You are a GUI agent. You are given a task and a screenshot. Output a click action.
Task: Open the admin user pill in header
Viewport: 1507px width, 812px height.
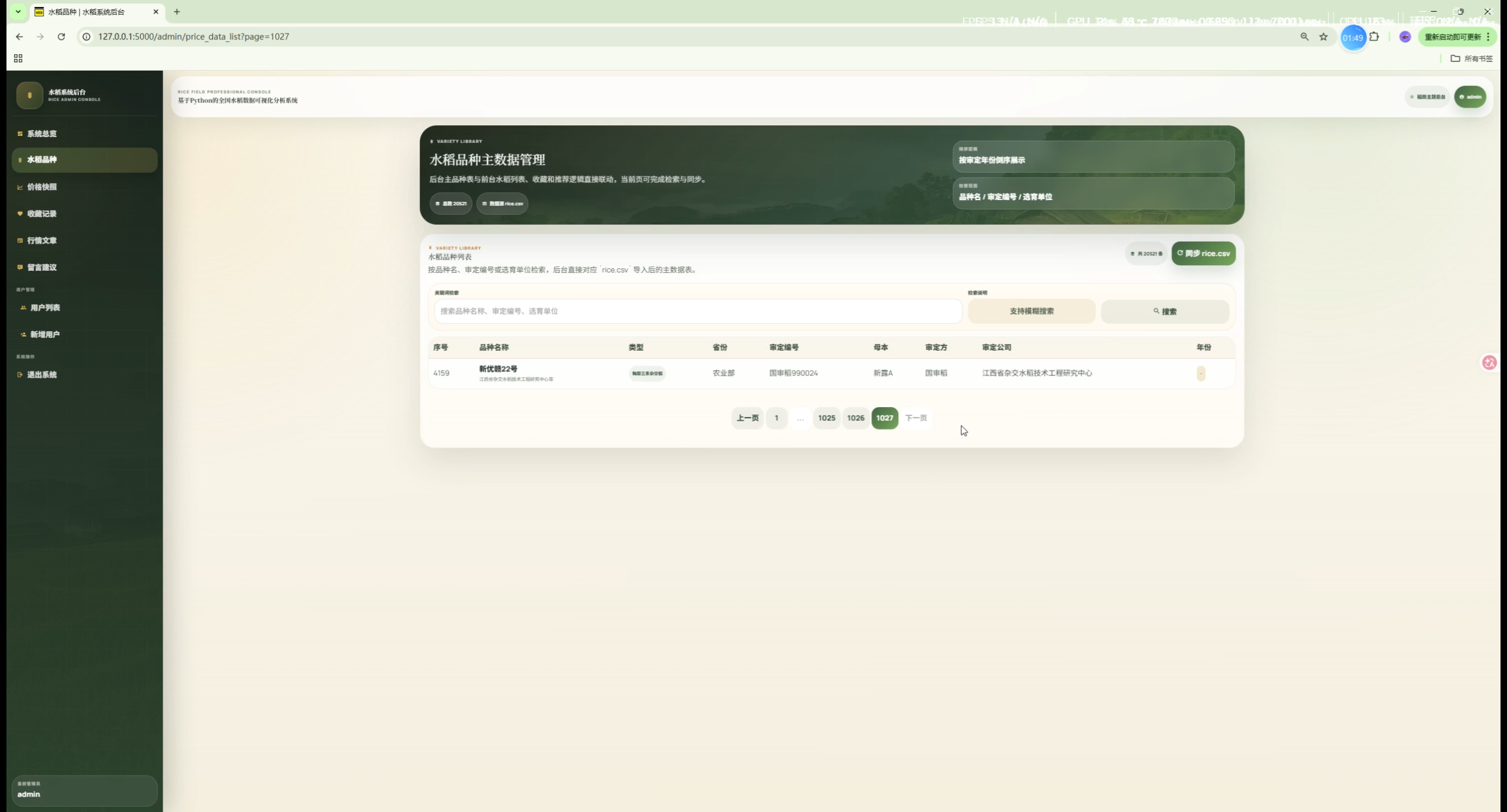click(x=1470, y=96)
